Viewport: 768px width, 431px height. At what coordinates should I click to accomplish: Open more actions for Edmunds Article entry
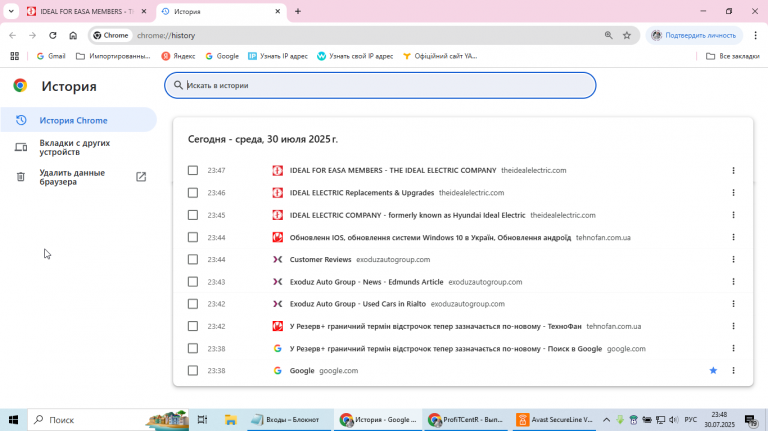(x=733, y=282)
